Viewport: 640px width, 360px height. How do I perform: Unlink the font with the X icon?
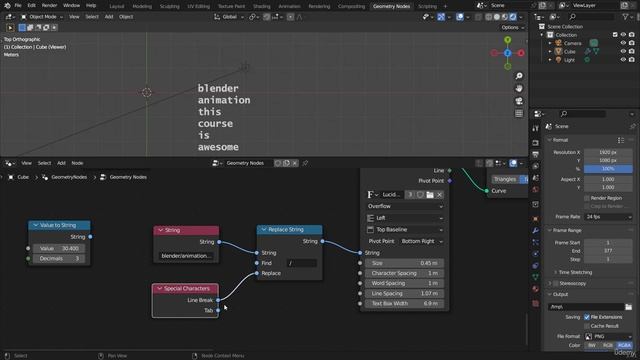pyautogui.click(x=440, y=195)
